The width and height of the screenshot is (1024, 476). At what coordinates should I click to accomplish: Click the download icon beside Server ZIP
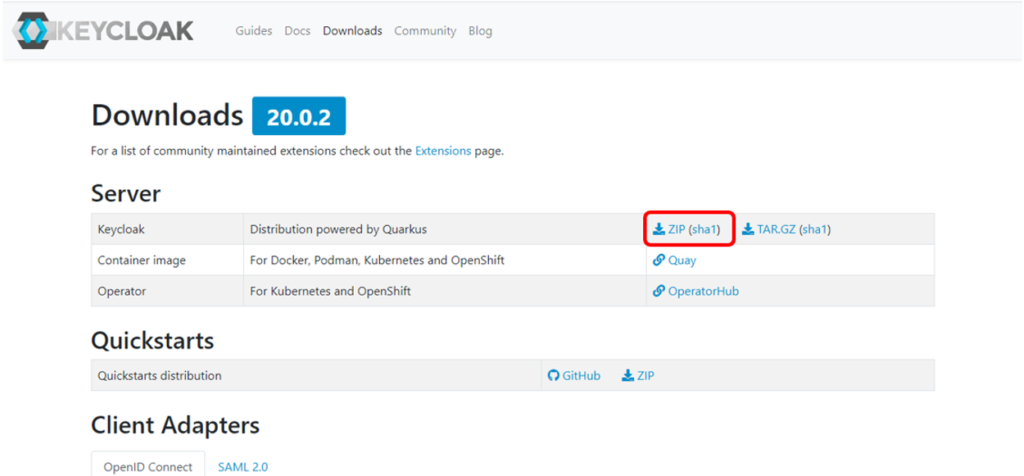[659, 229]
